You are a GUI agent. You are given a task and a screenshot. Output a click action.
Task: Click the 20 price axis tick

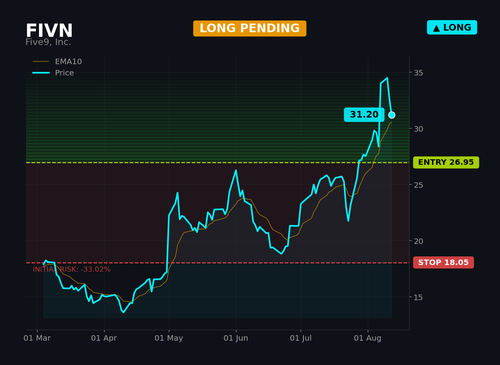(419, 241)
